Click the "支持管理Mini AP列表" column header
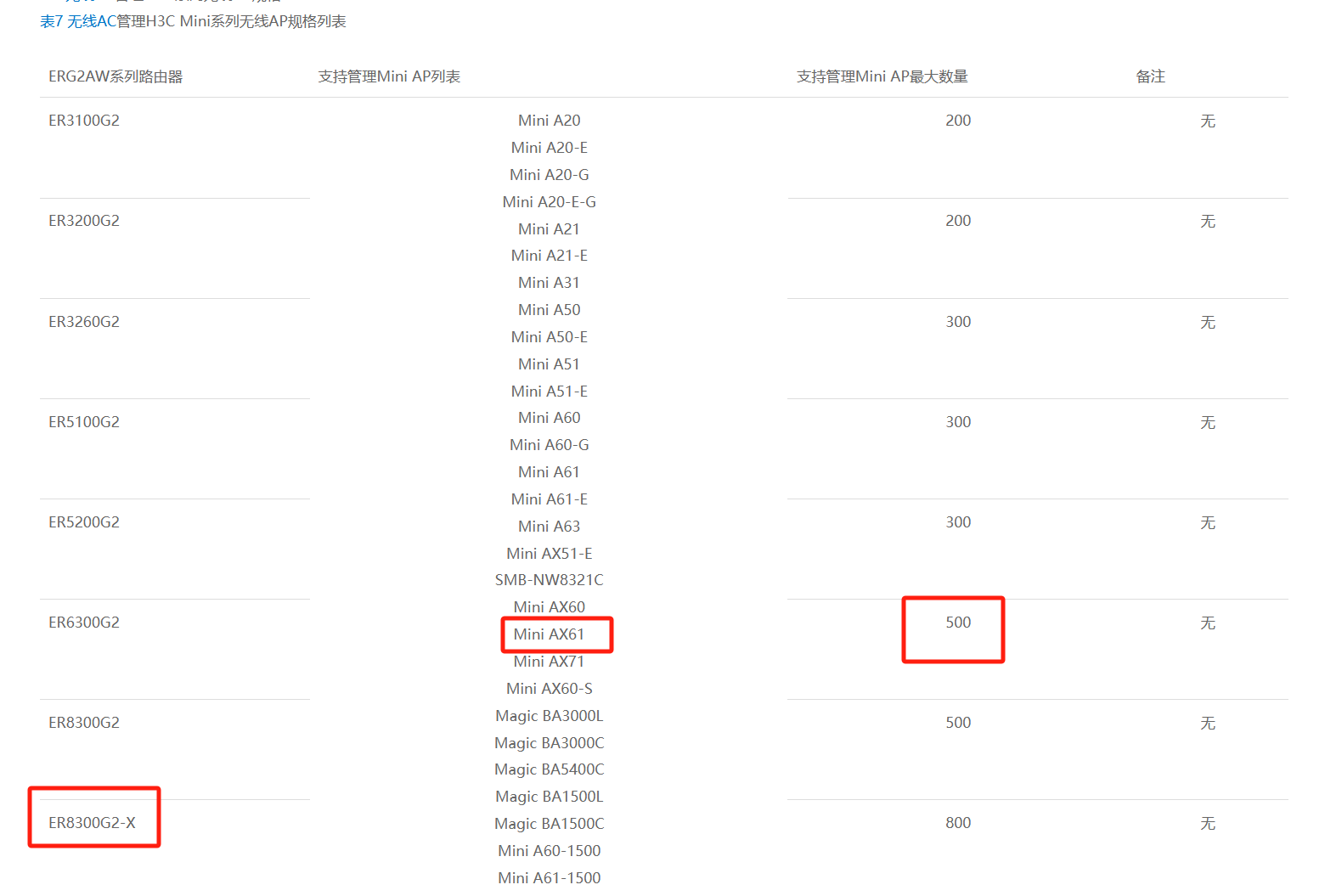1325x896 pixels. [389, 76]
